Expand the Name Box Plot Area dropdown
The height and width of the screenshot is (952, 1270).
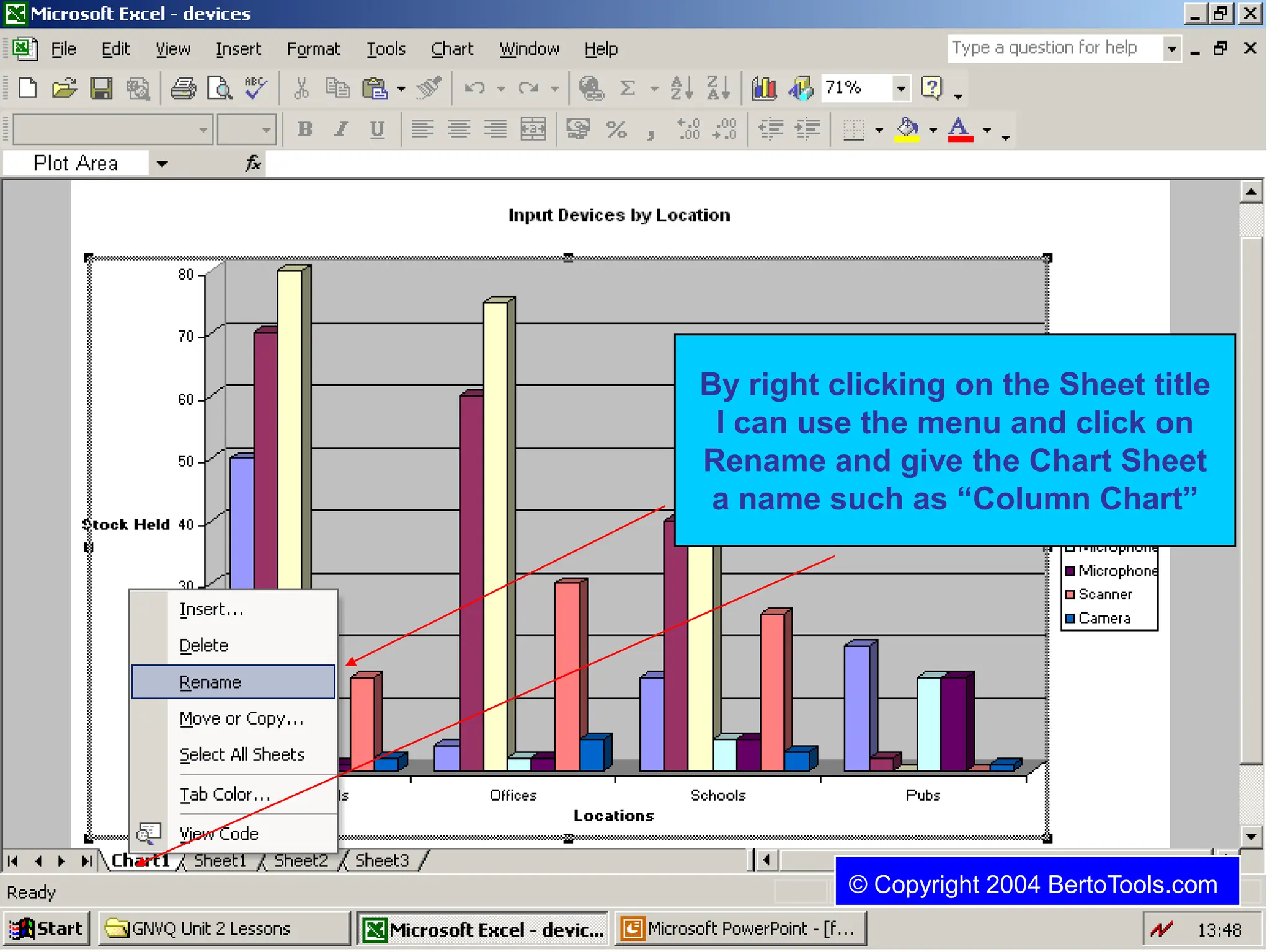pos(162,164)
